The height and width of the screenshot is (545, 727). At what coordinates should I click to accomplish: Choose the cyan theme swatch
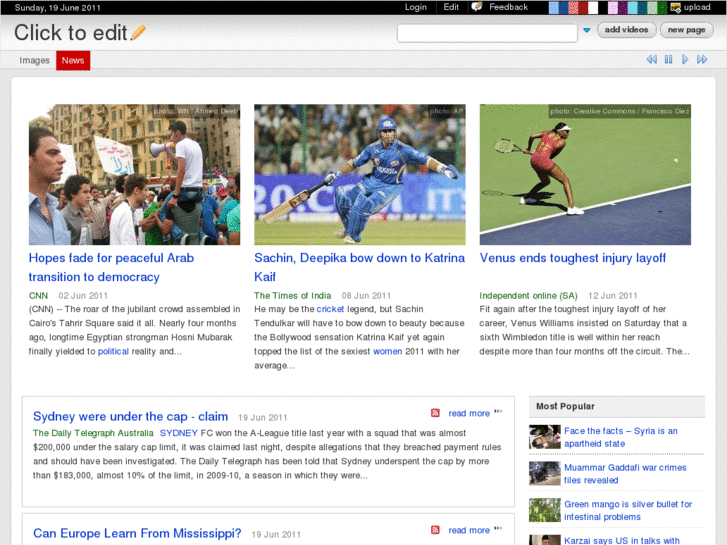633,7
